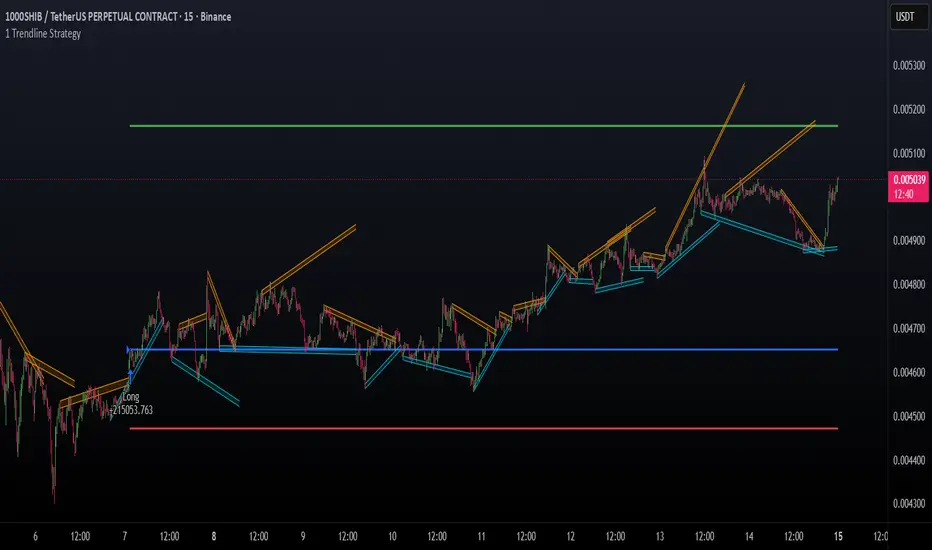Screen dimensions: 932x550
Task: Click date label 10 on time axis
Action: click(x=392, y=537)
